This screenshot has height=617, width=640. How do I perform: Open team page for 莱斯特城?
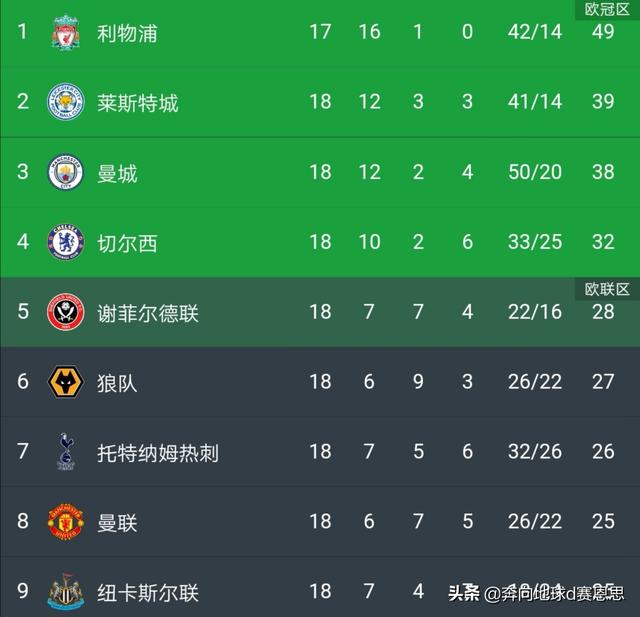[138, 102]
